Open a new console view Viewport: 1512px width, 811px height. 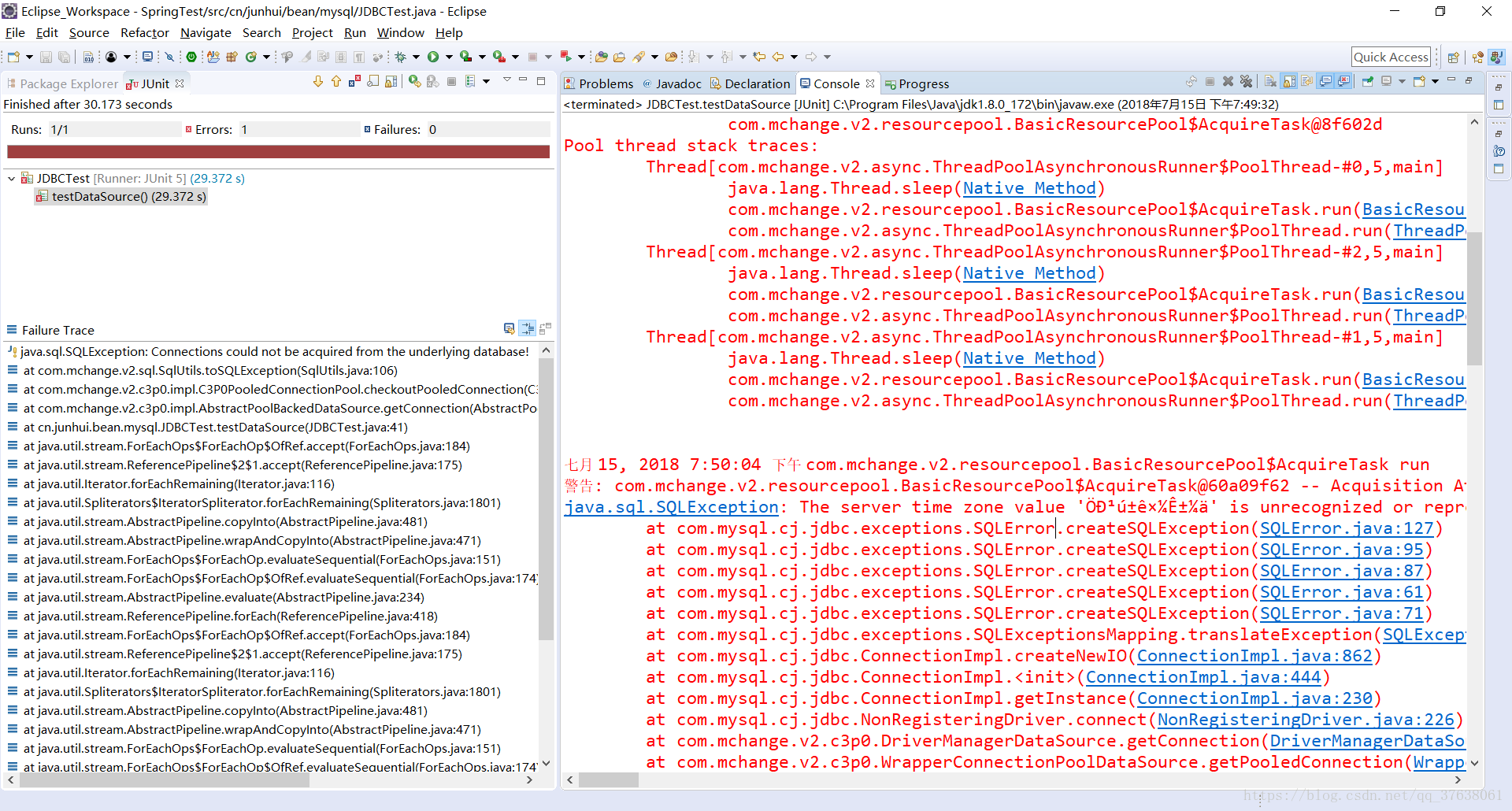(x=1420, y=82)
